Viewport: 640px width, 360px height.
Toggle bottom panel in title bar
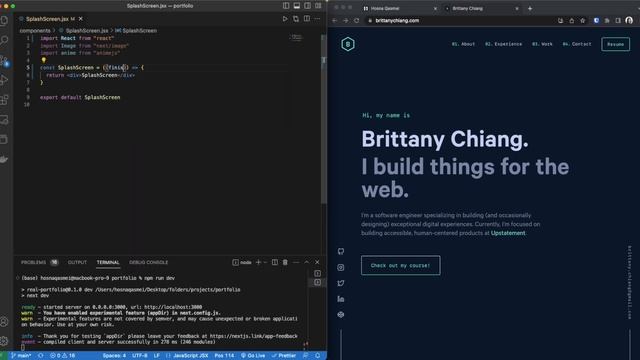click(297, 6)
